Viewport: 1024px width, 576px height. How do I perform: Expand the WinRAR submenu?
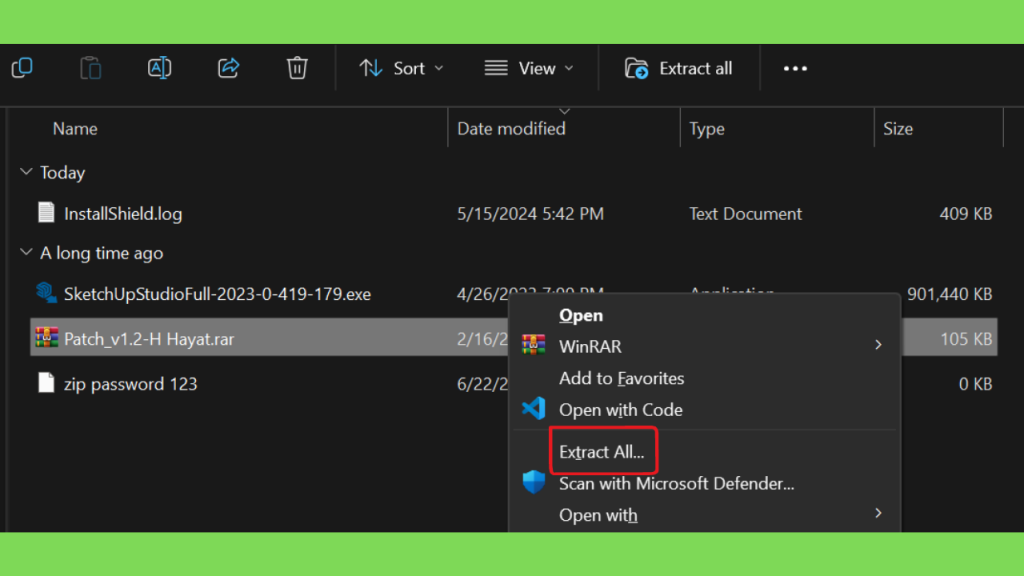point(878,346)
